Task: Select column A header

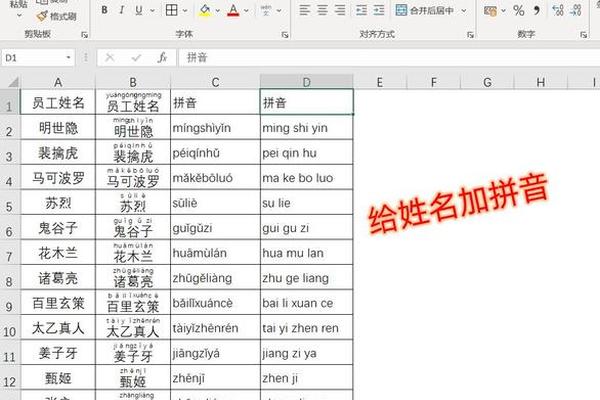Action: pyautogui.click(x=58, y=82)
